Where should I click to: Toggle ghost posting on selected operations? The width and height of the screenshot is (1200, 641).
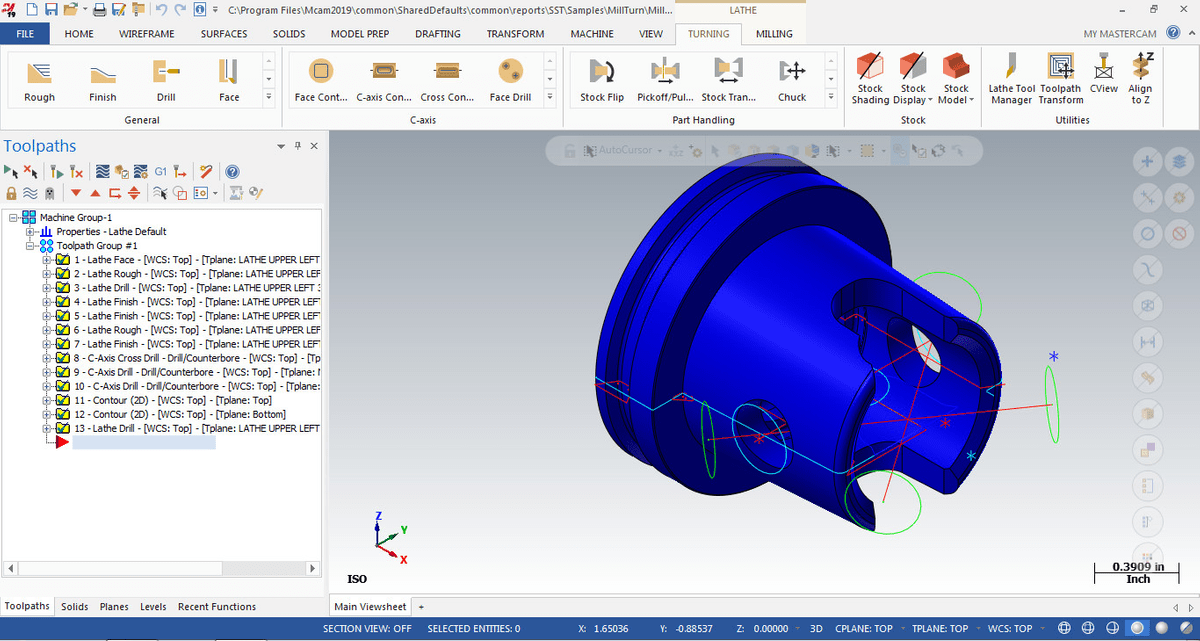click(x=50, y=193)
